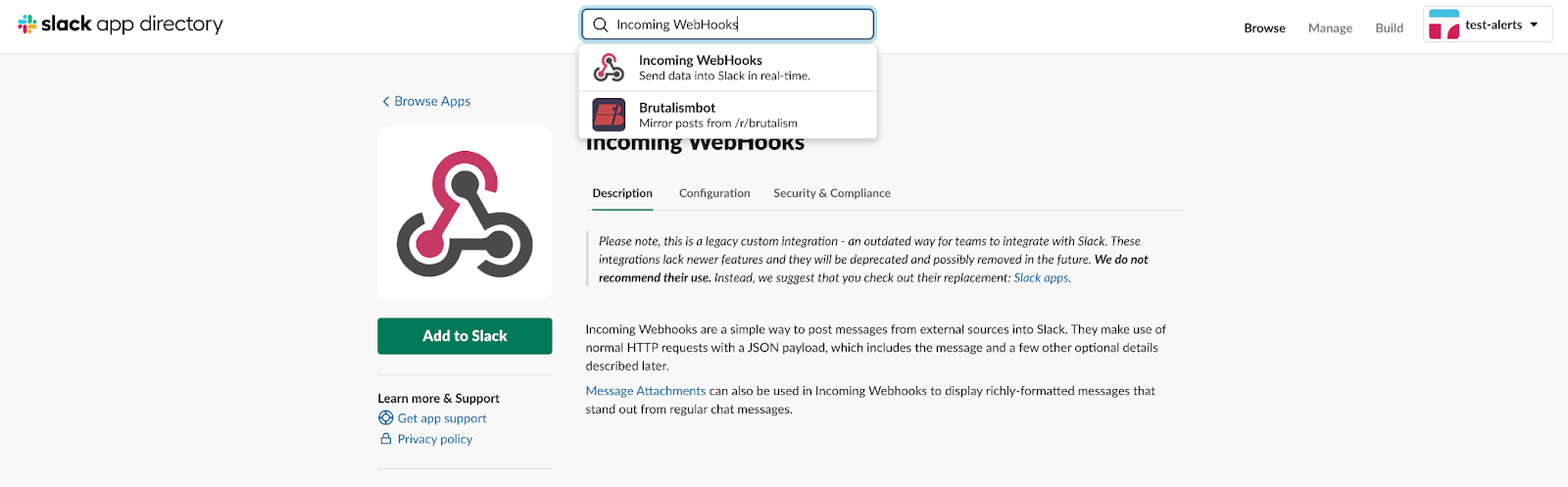The image size is (1568, 487).
Task: Click the search magnifier icon
Action: coord(601,24)
